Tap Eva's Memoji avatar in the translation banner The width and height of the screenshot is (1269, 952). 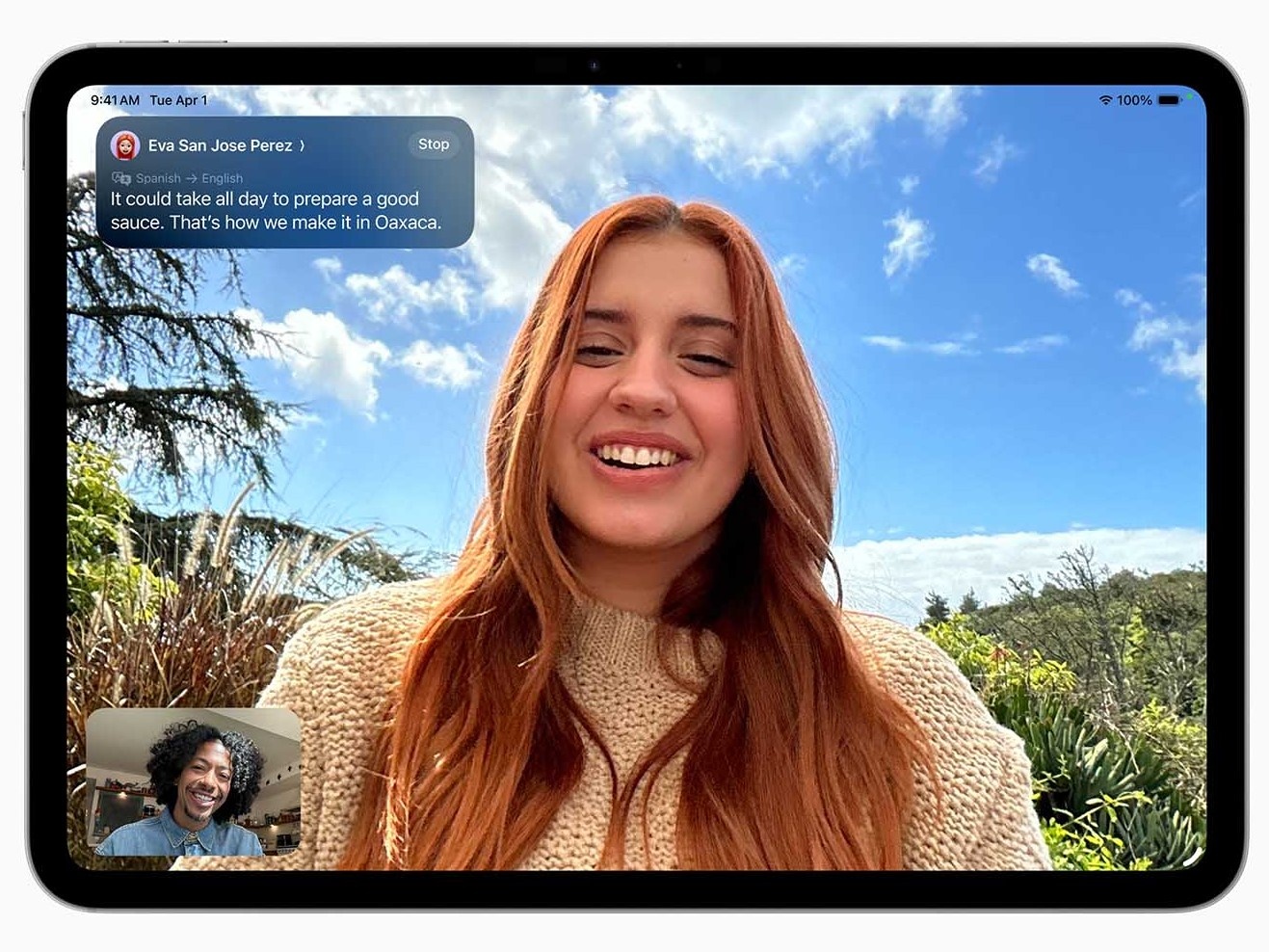(125, 145)
